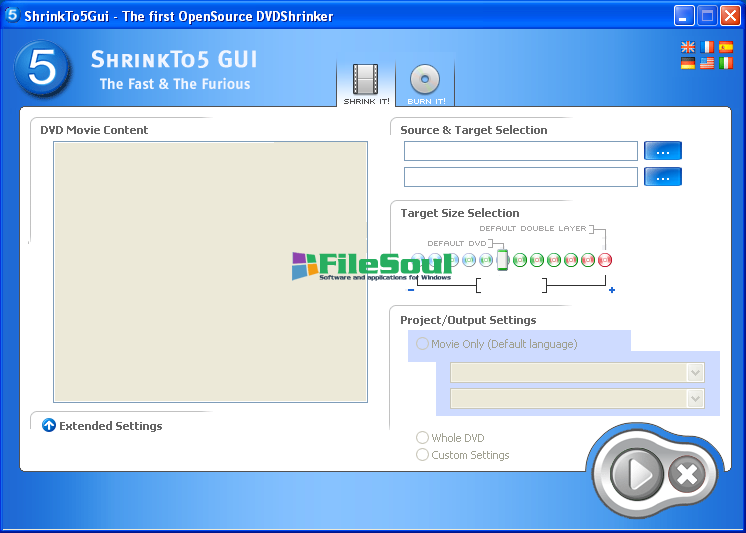Choose the Whole DVD option
Image resolution: width=746 pixels, height=533 pixels.
[423, 438]
